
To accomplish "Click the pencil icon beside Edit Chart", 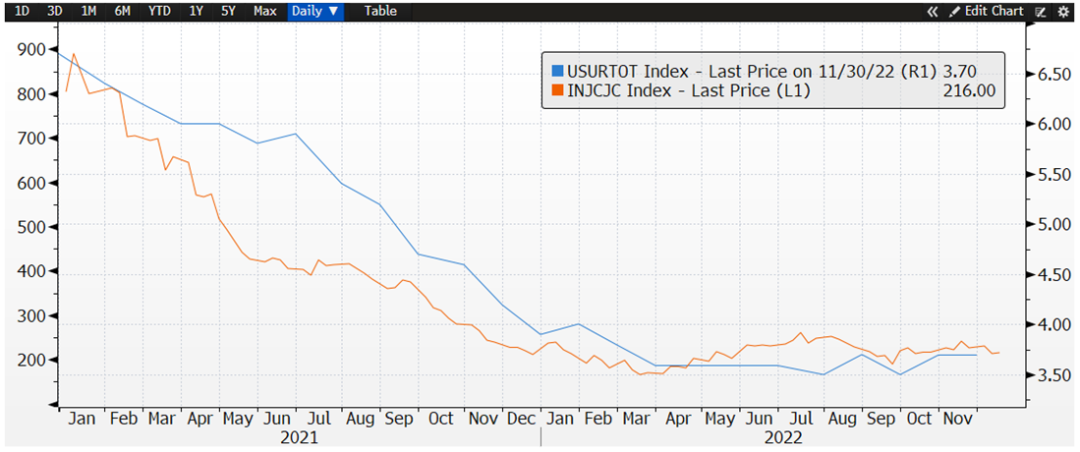I will (954, 11).
